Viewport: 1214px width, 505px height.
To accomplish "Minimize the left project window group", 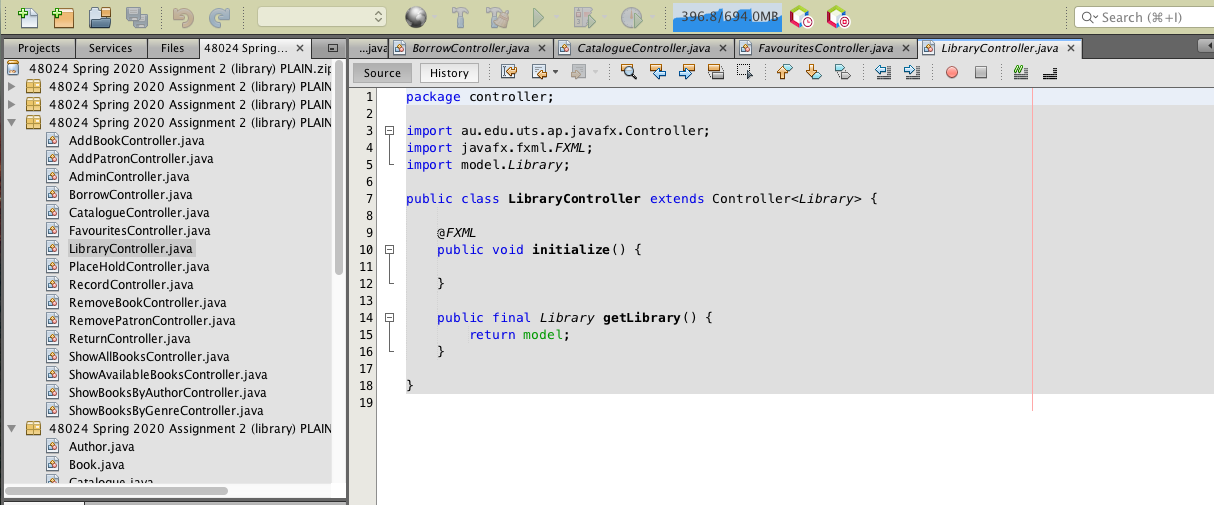I will click(x=332, y=48).
